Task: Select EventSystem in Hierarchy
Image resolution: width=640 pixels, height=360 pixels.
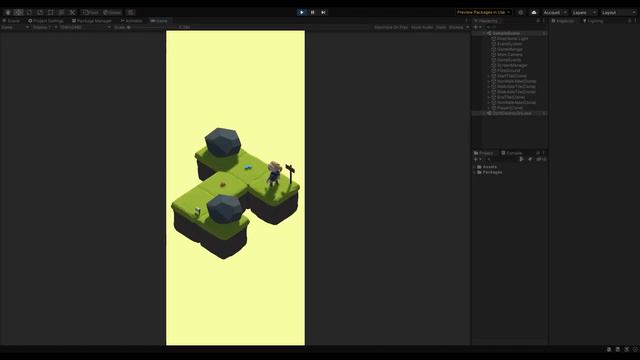Action: pyautogui.click(x=509, y=44)
